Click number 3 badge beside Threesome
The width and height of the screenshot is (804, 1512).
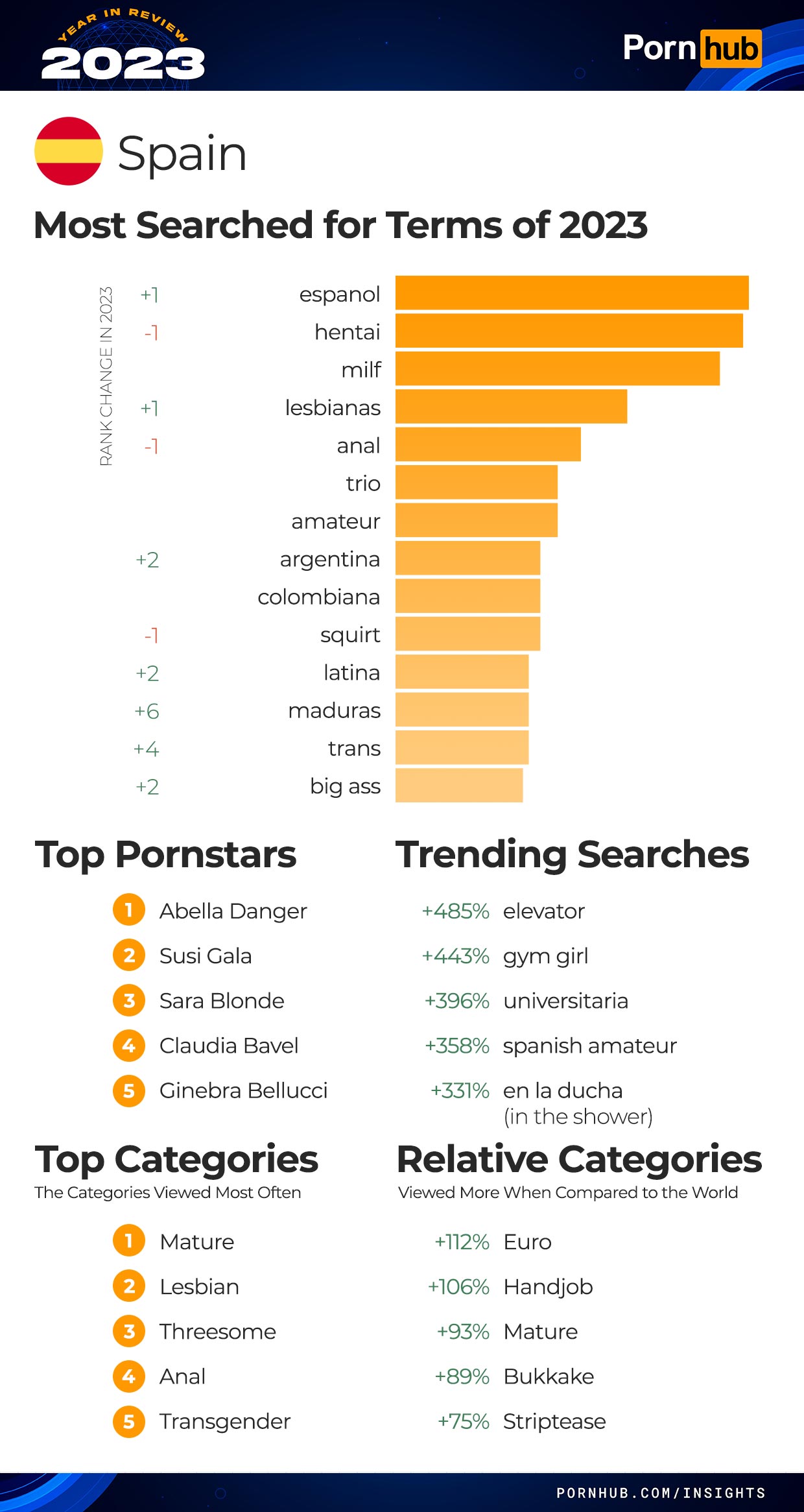pyautogui.click(x=129, y=1331)
